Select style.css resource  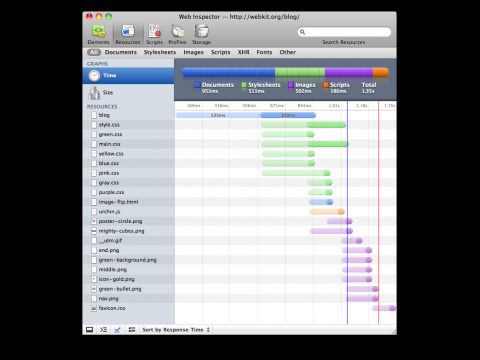click(128, 125)
